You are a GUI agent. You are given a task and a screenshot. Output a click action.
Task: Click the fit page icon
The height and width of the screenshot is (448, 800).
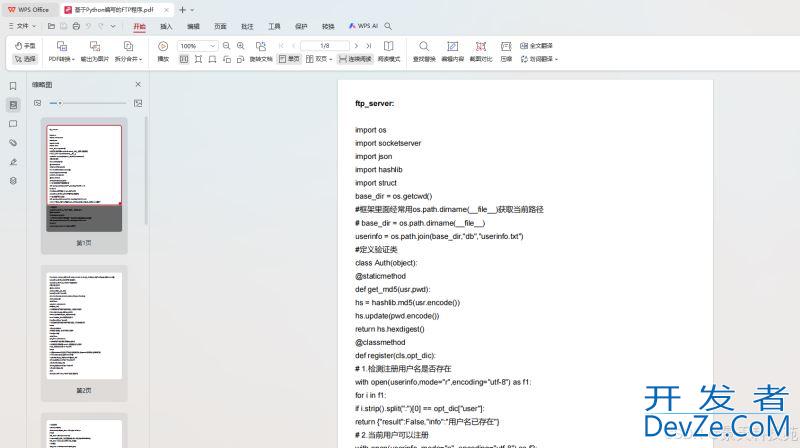pyautogui.click(x=198, y=59)
